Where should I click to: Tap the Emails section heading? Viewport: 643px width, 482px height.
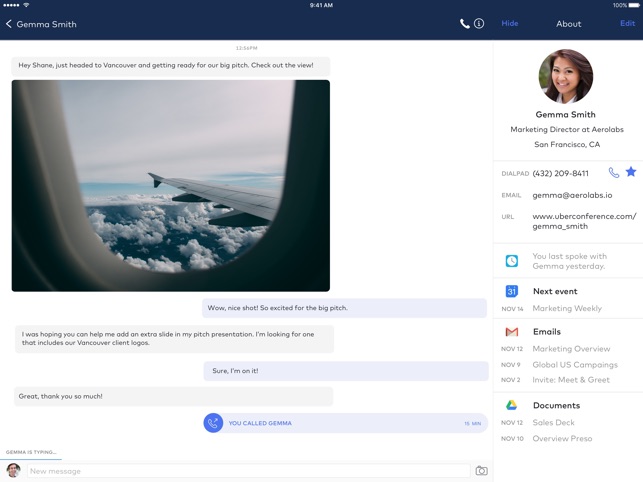click(x=547, y=331)
